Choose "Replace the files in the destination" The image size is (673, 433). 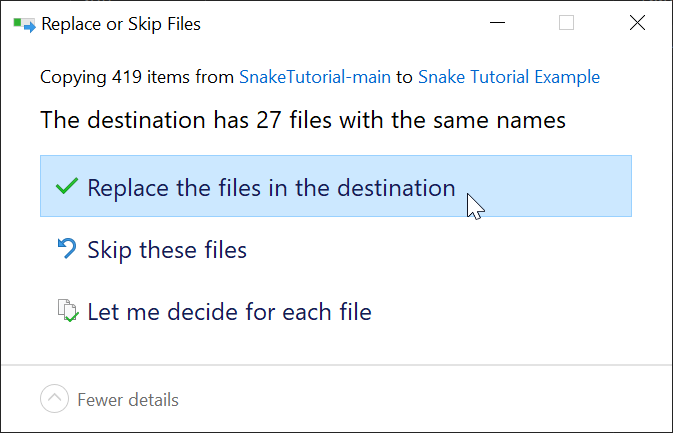point(271,187)
